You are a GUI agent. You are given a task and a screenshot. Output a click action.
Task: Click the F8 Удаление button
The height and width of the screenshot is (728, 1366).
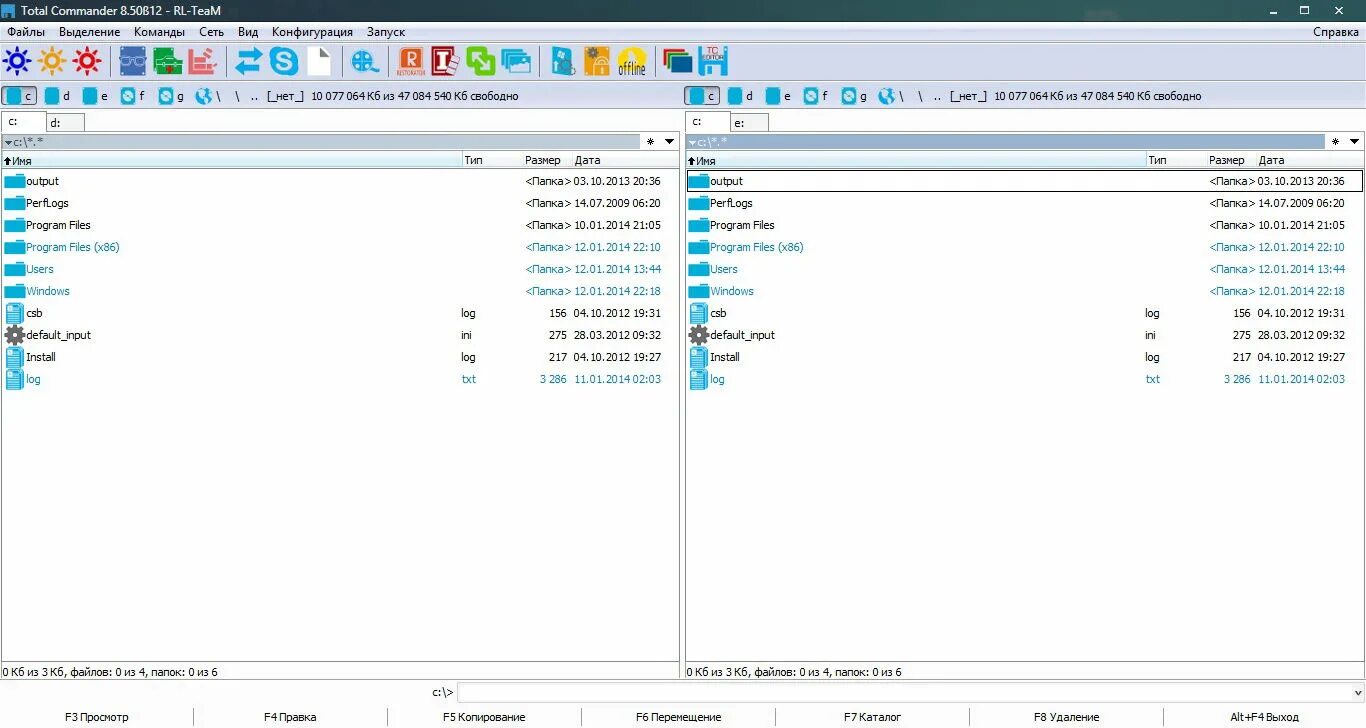1066,717
